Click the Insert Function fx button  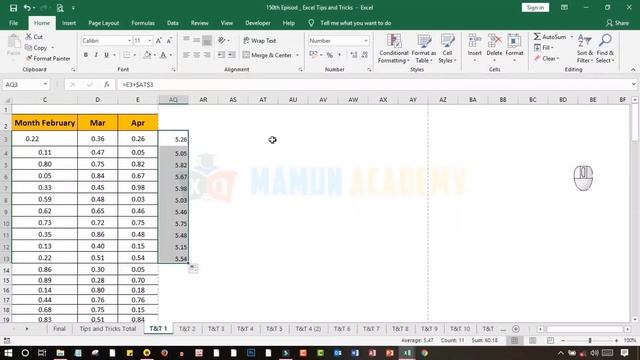(x=107, y=84)
